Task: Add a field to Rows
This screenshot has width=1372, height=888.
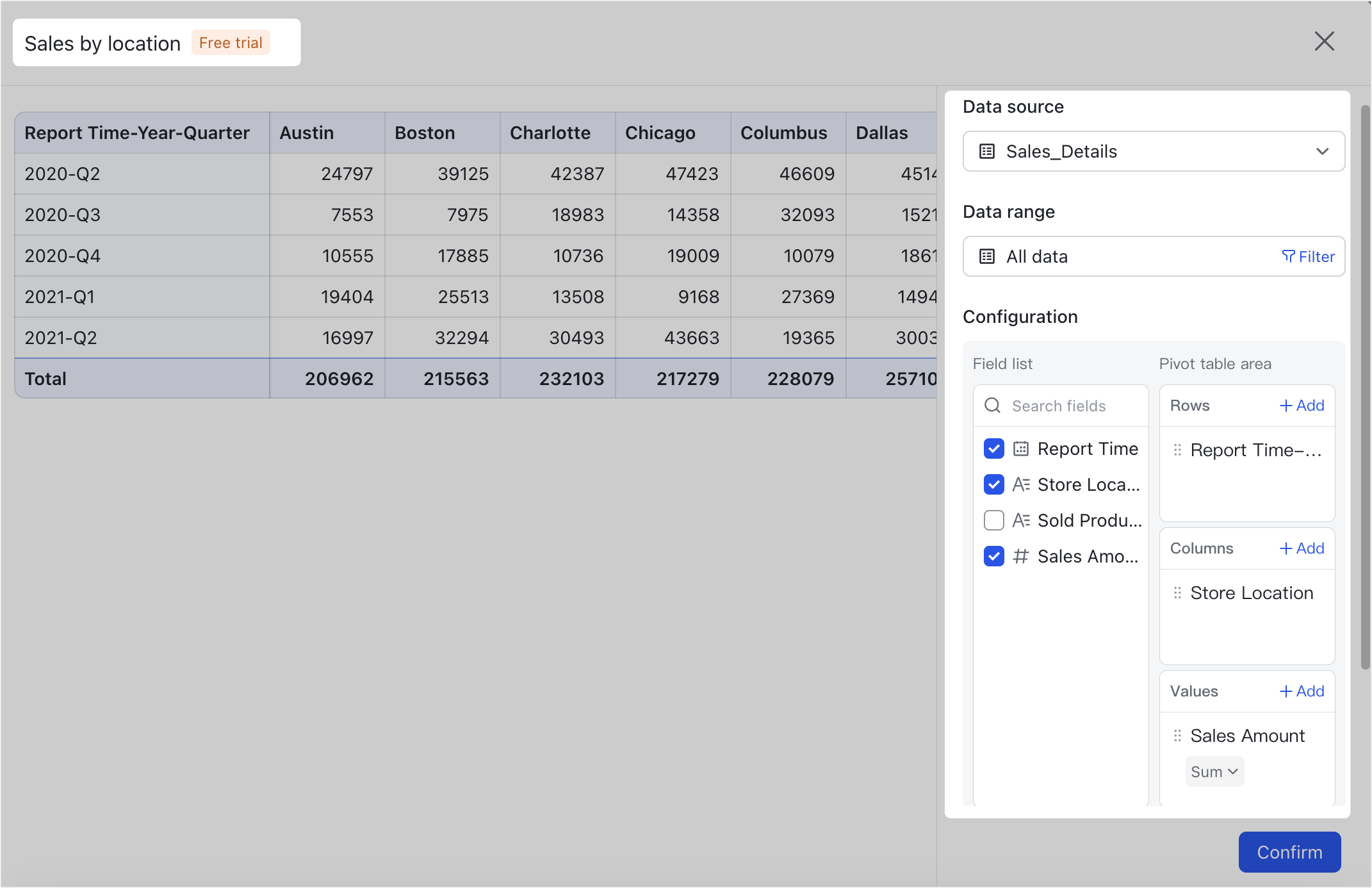Action: click(x=1302, y=406)
